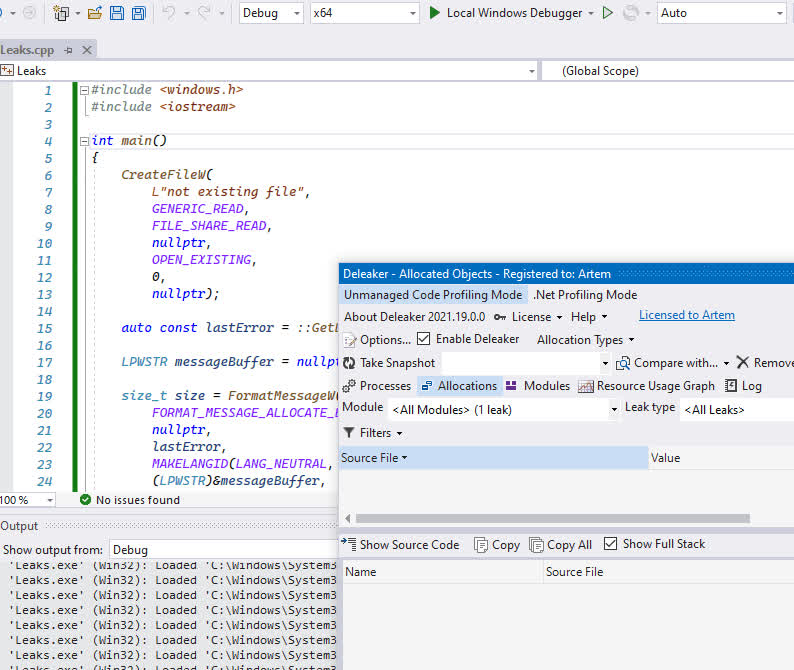This screenshot has width=794, height=670.
Task: Click the Save file icon
Action: (x=117, y=13)
